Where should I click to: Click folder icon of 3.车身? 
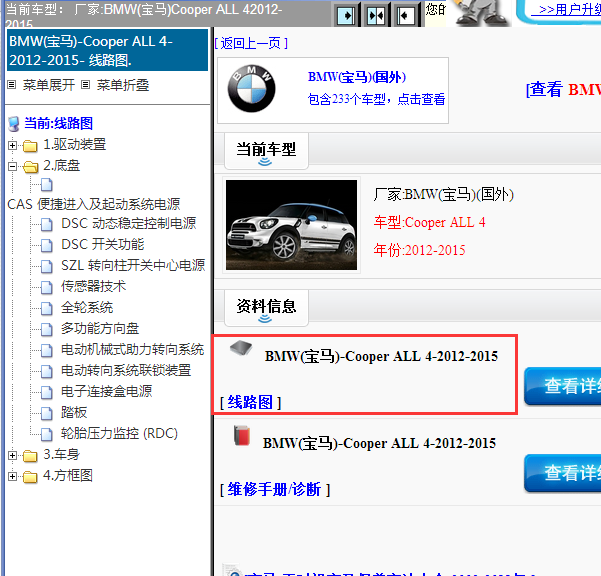click(x=30, y=456)
